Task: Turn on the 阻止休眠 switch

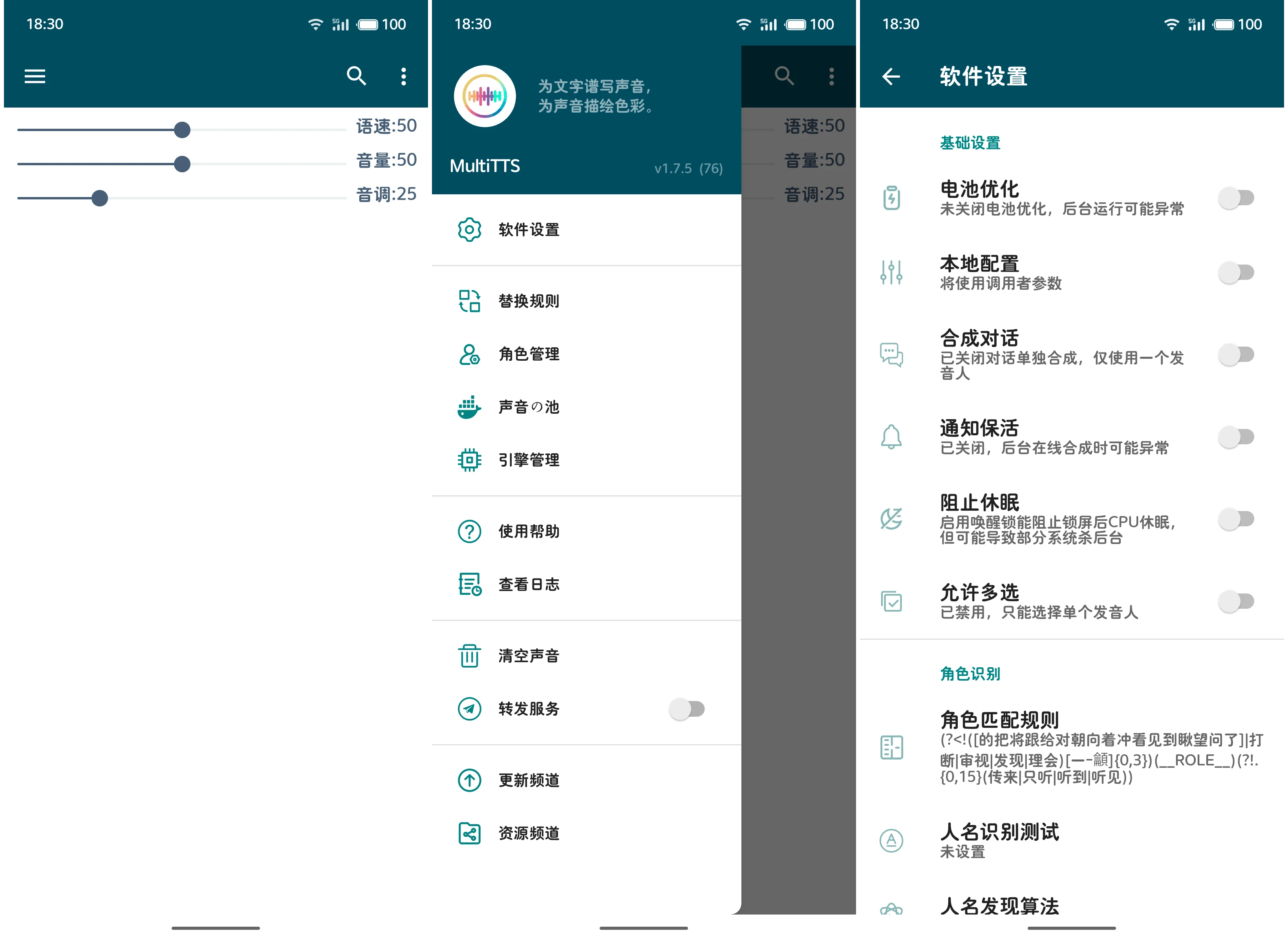Action: pos(1237,519)
